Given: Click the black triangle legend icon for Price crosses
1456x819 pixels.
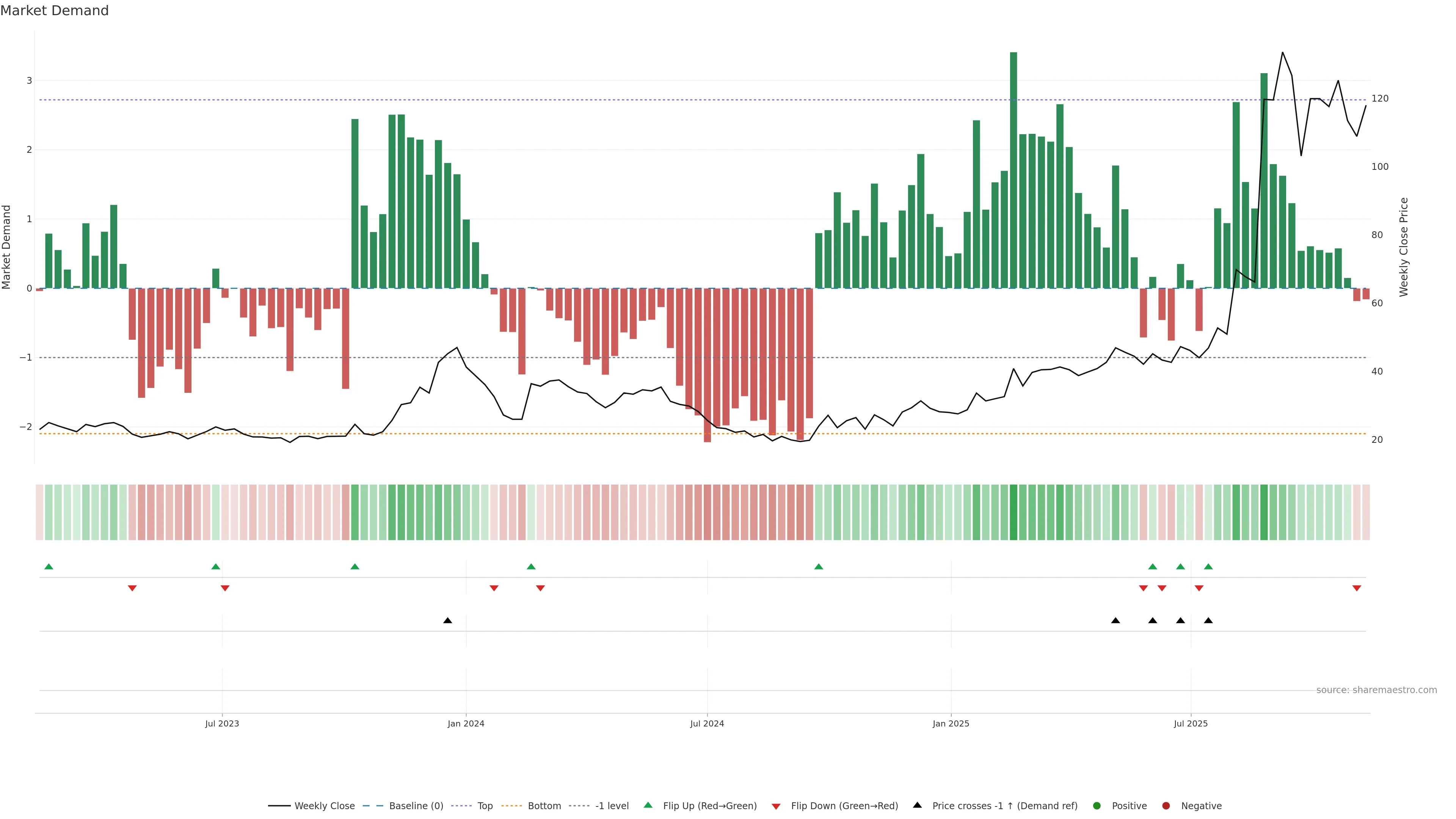Looking at the screenshot, I should (917, 805).
